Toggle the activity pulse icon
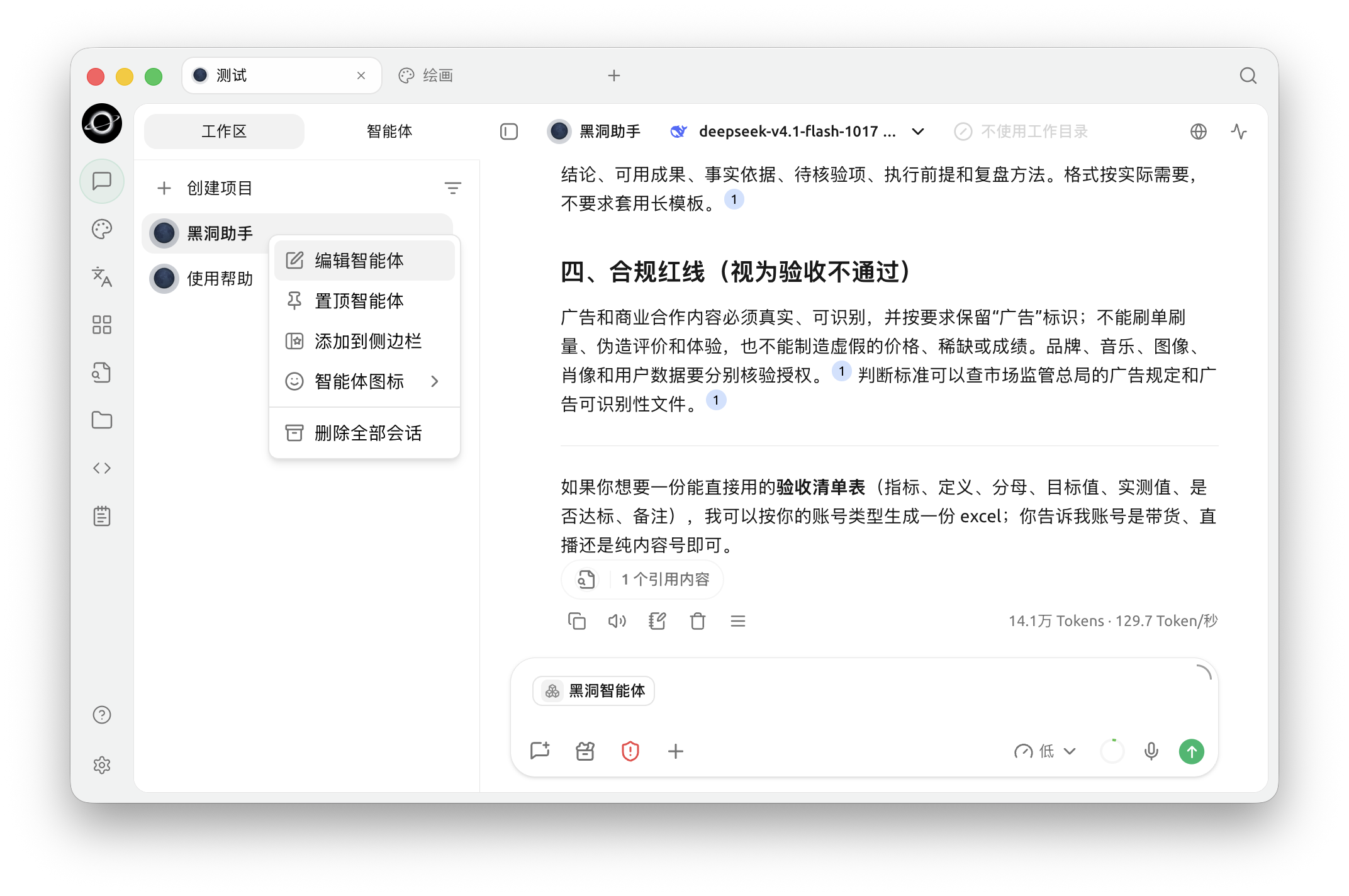This screenshot has width=1349, height=896. (x=1239, y=132)
